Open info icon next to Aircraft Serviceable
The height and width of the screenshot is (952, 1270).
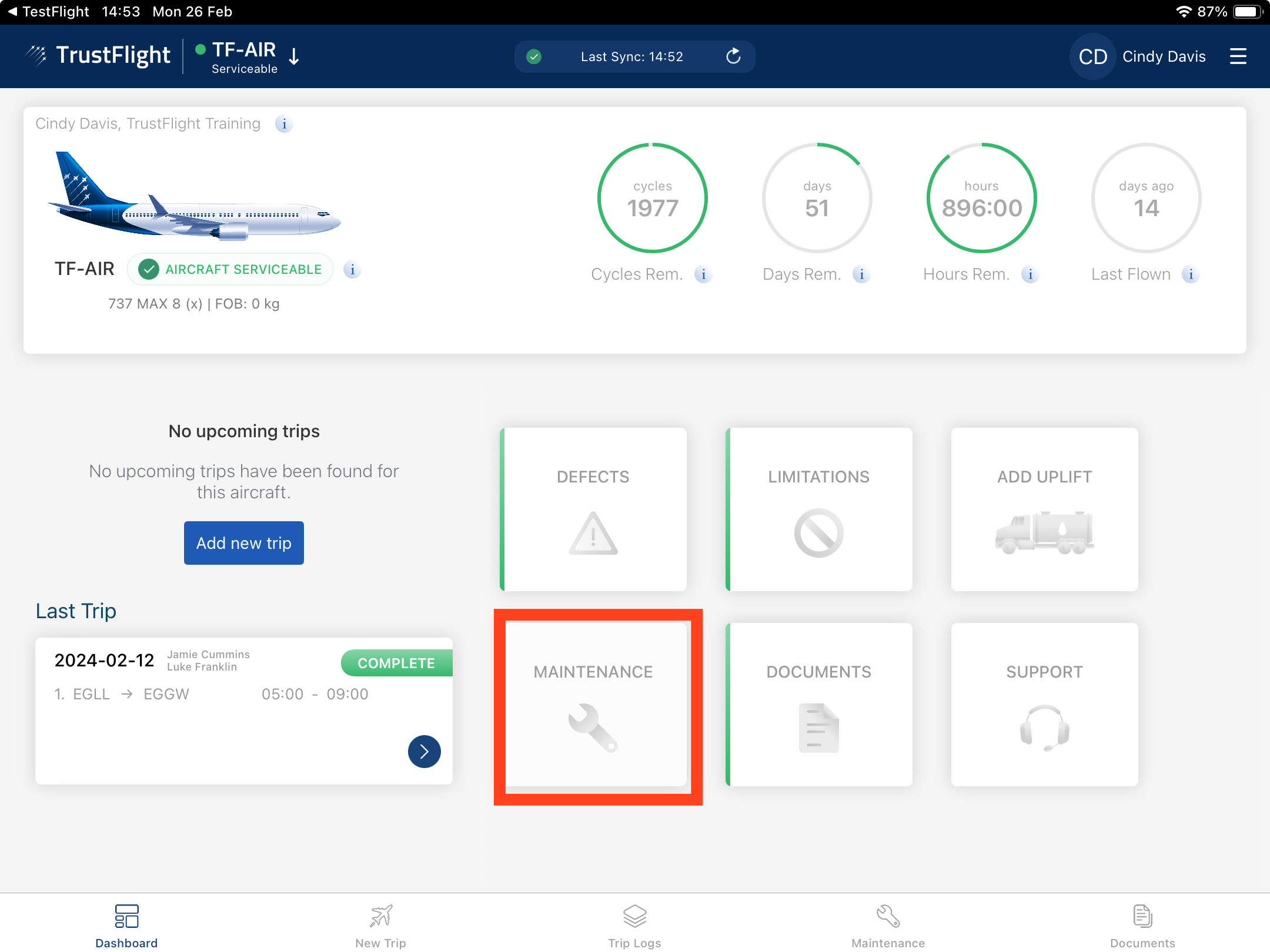coord(352,270)
